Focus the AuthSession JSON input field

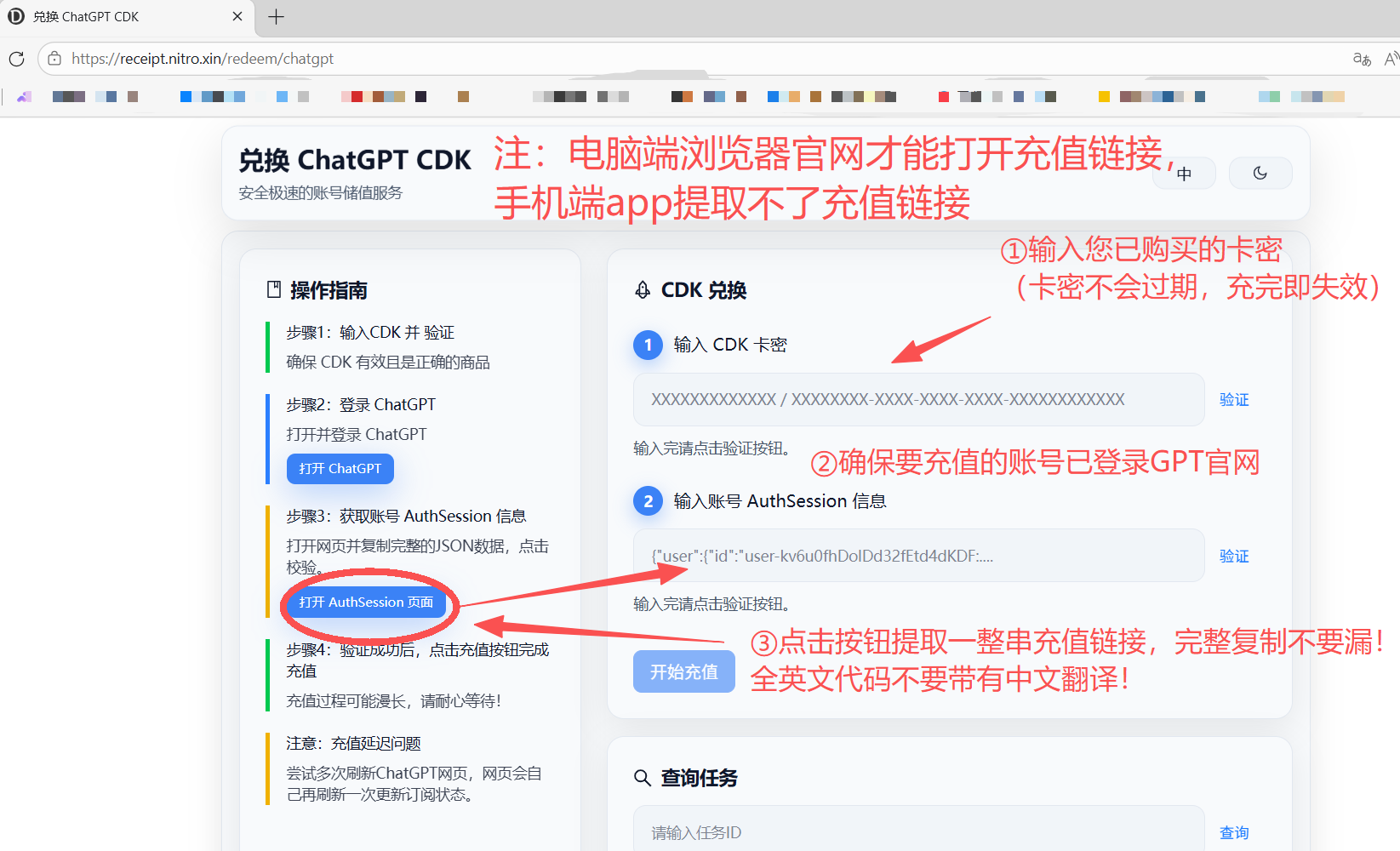(918, 556)
